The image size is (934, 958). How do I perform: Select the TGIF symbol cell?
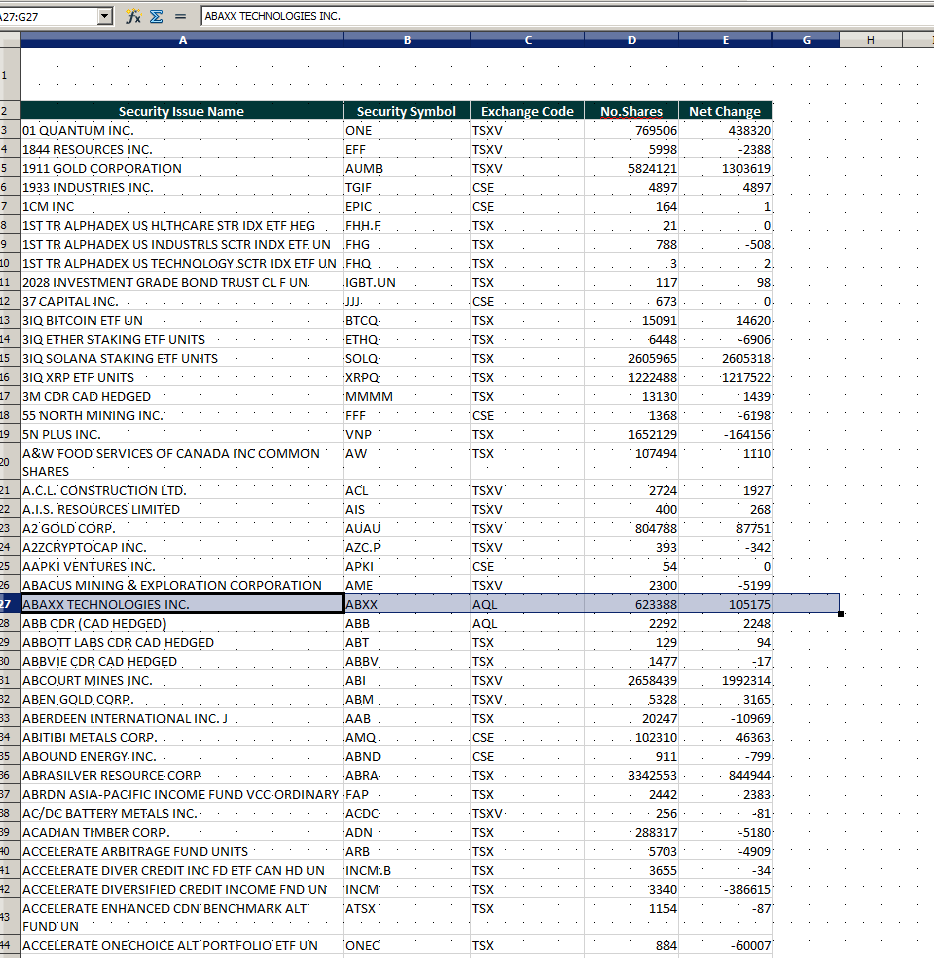click(407, 188)
